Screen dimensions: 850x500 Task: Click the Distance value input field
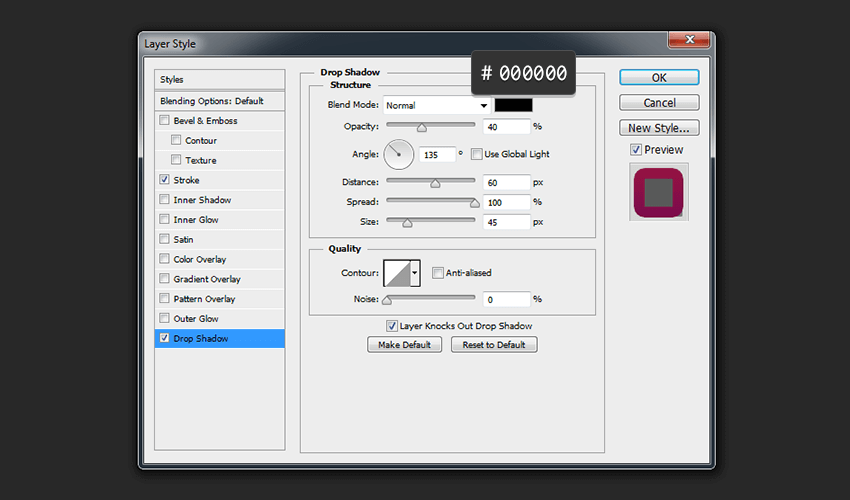click(x=507, y=182)
